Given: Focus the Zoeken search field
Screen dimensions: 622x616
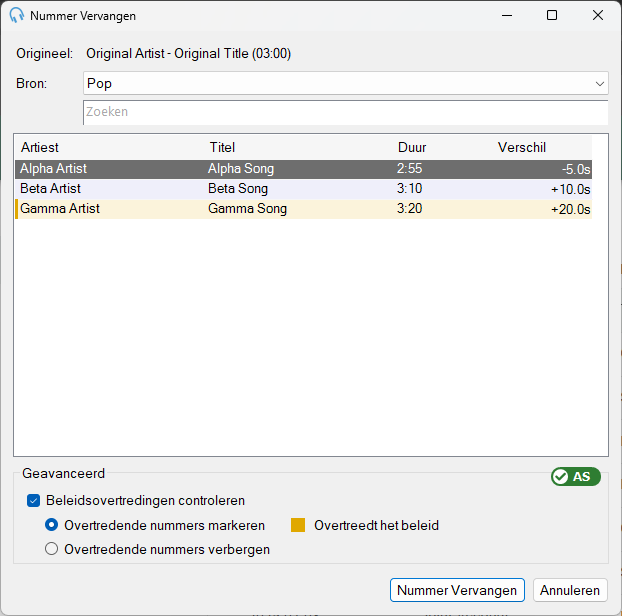Looking at the screenshot, I should pyautogui.click(x=346, y=112).
